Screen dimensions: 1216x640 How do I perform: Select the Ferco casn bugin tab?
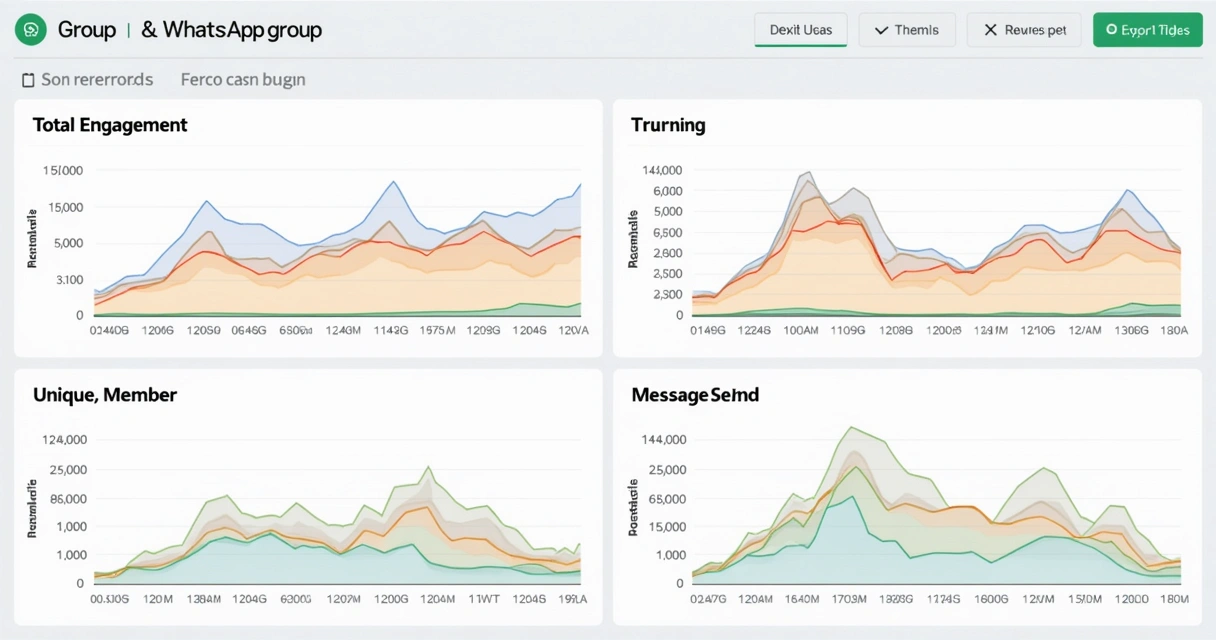tap(243, 79)
